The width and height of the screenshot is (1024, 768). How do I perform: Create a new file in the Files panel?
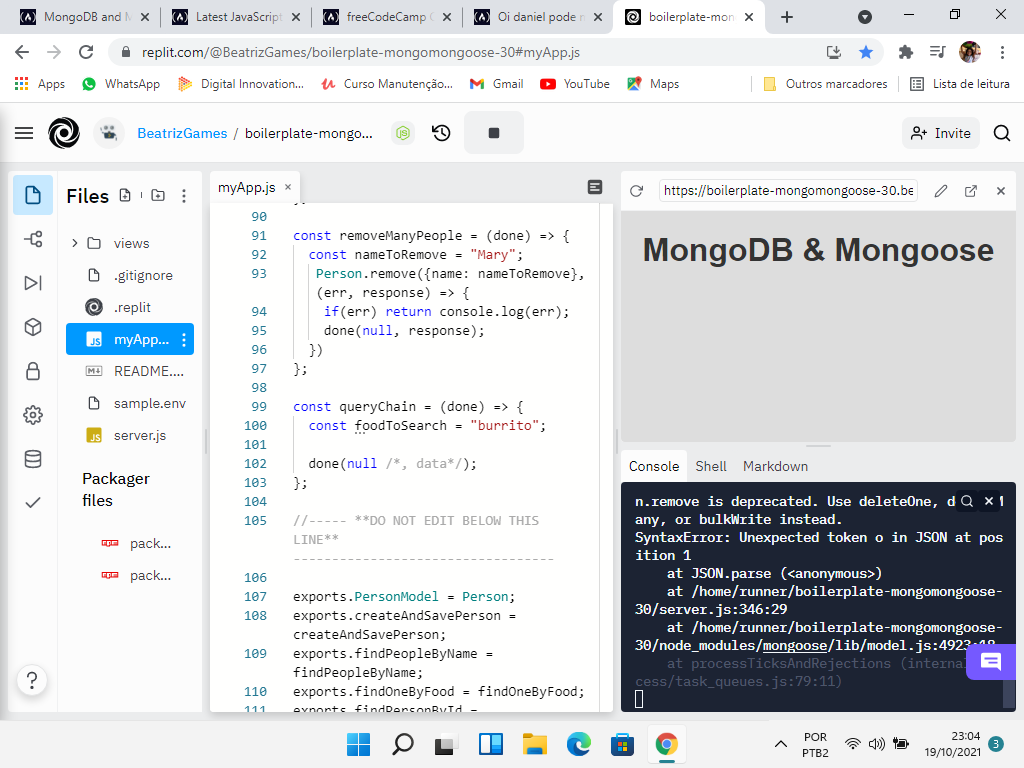pyautogui.click(x=124, y=196)
